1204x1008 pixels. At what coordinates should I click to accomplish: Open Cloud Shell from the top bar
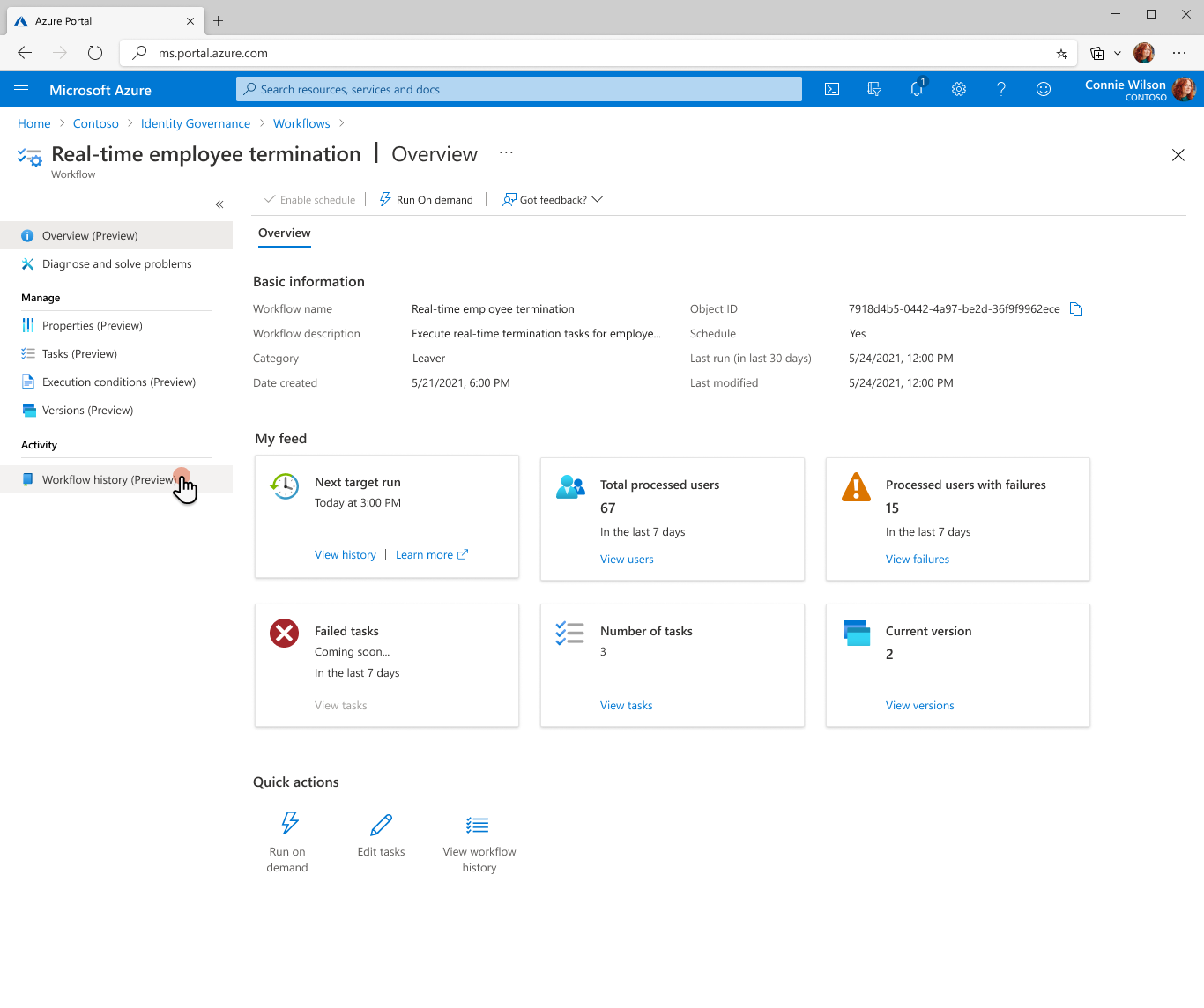pyautogui.click(x=832, y=89)
